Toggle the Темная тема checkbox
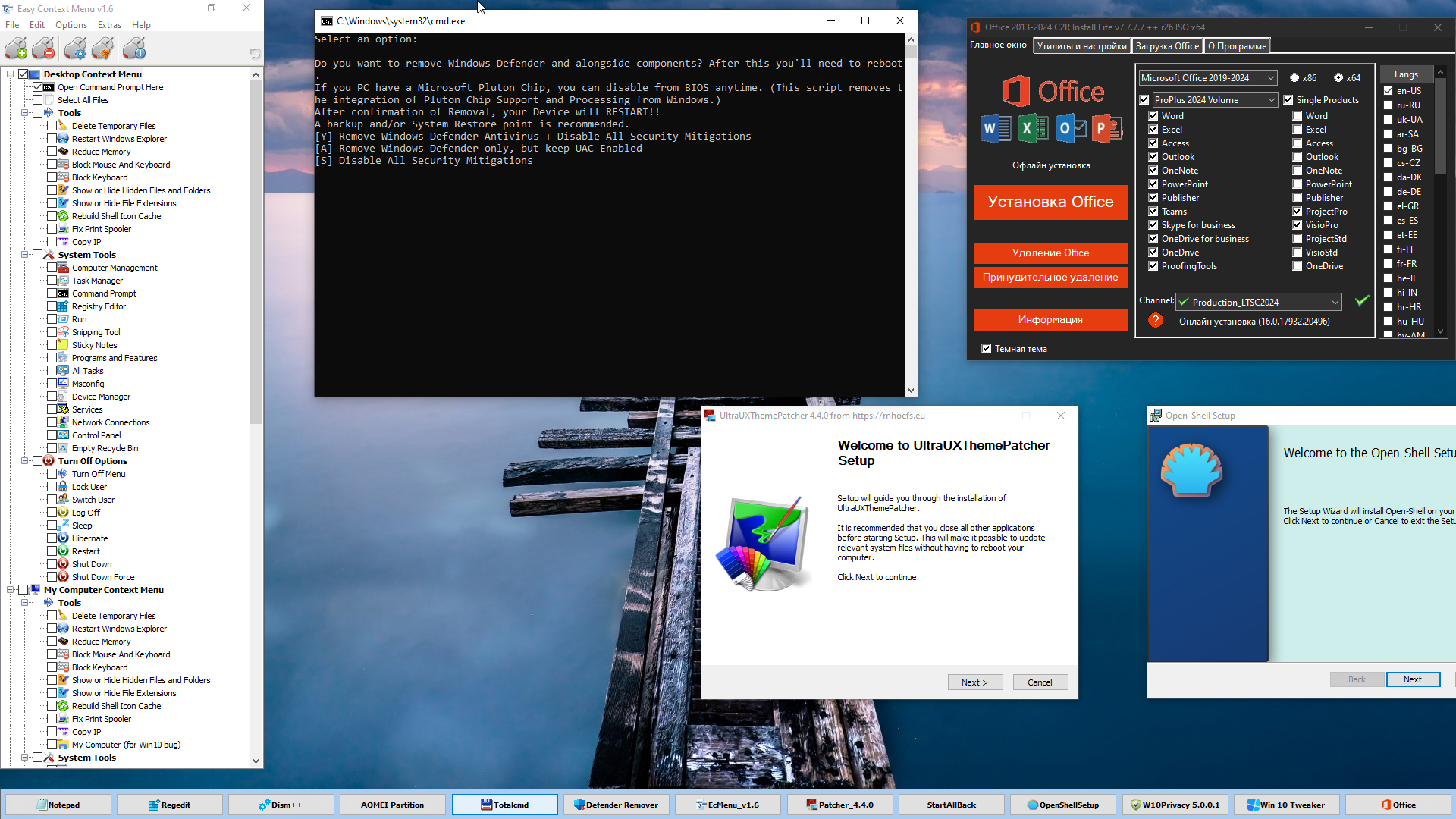The width and height of the screenshot is (1456, 819). coord(986,349)
